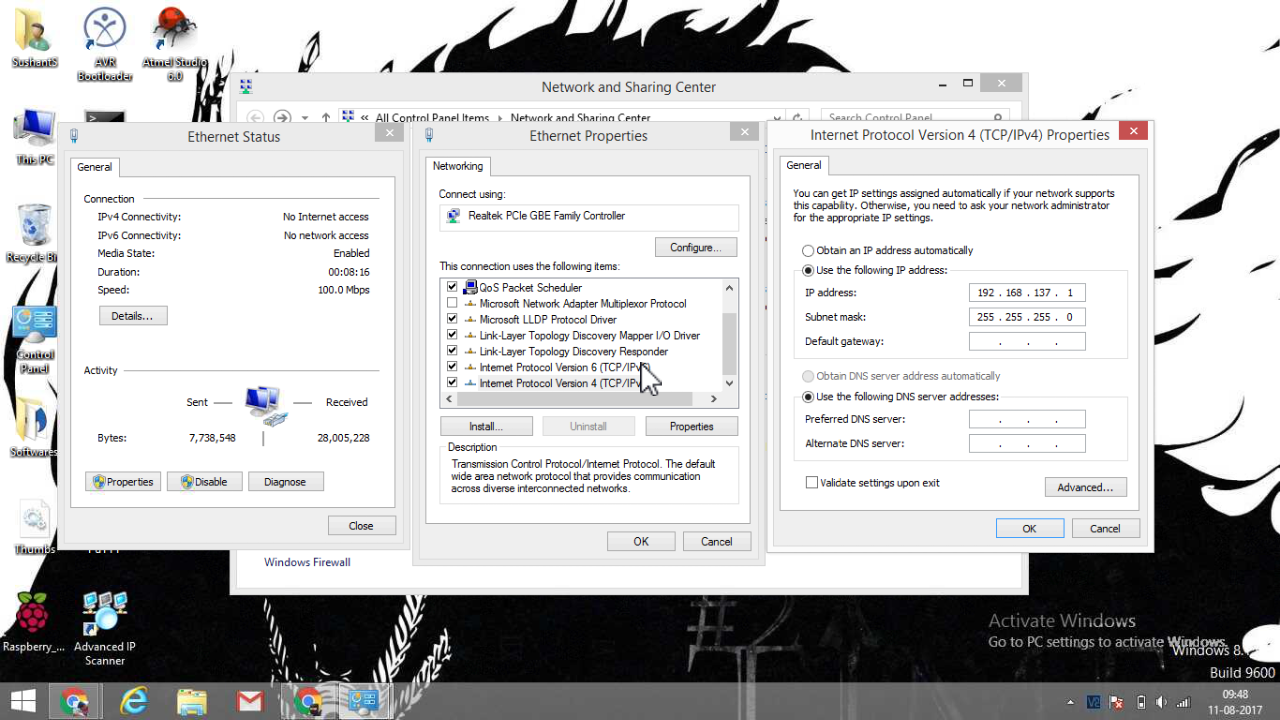This screenshot has height=720, width=1280.
Task: Launch Atmel Studio 6.0
Action: pyautogui.click(x=172, y=25)
